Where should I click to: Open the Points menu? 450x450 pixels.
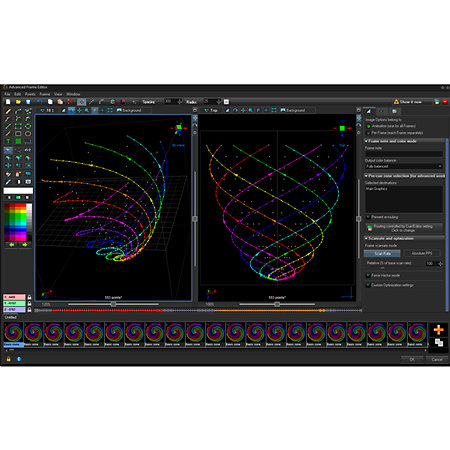point(30,94)
